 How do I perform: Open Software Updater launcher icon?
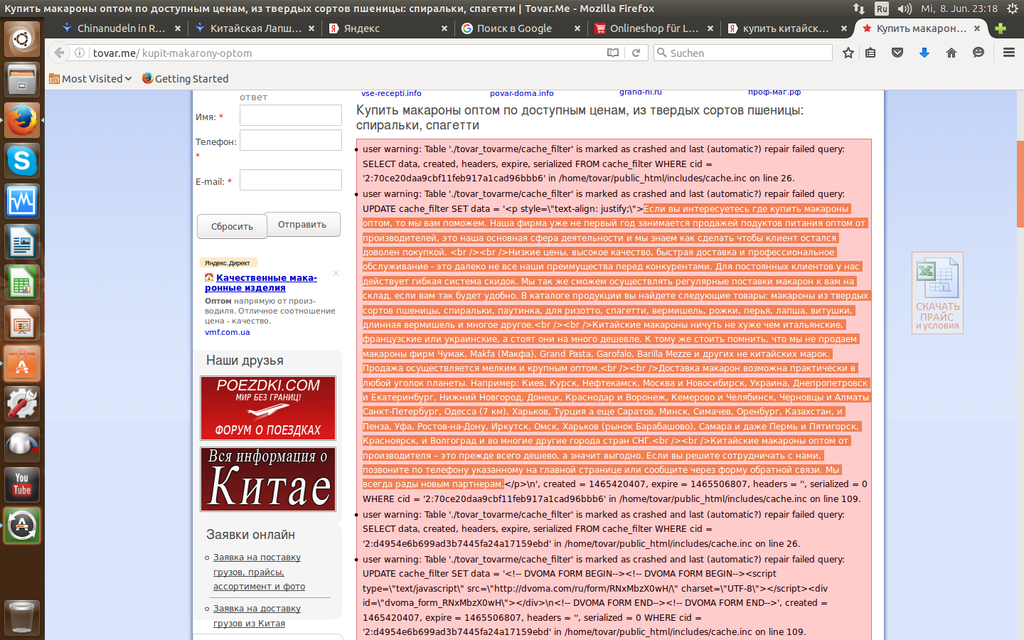22,525
